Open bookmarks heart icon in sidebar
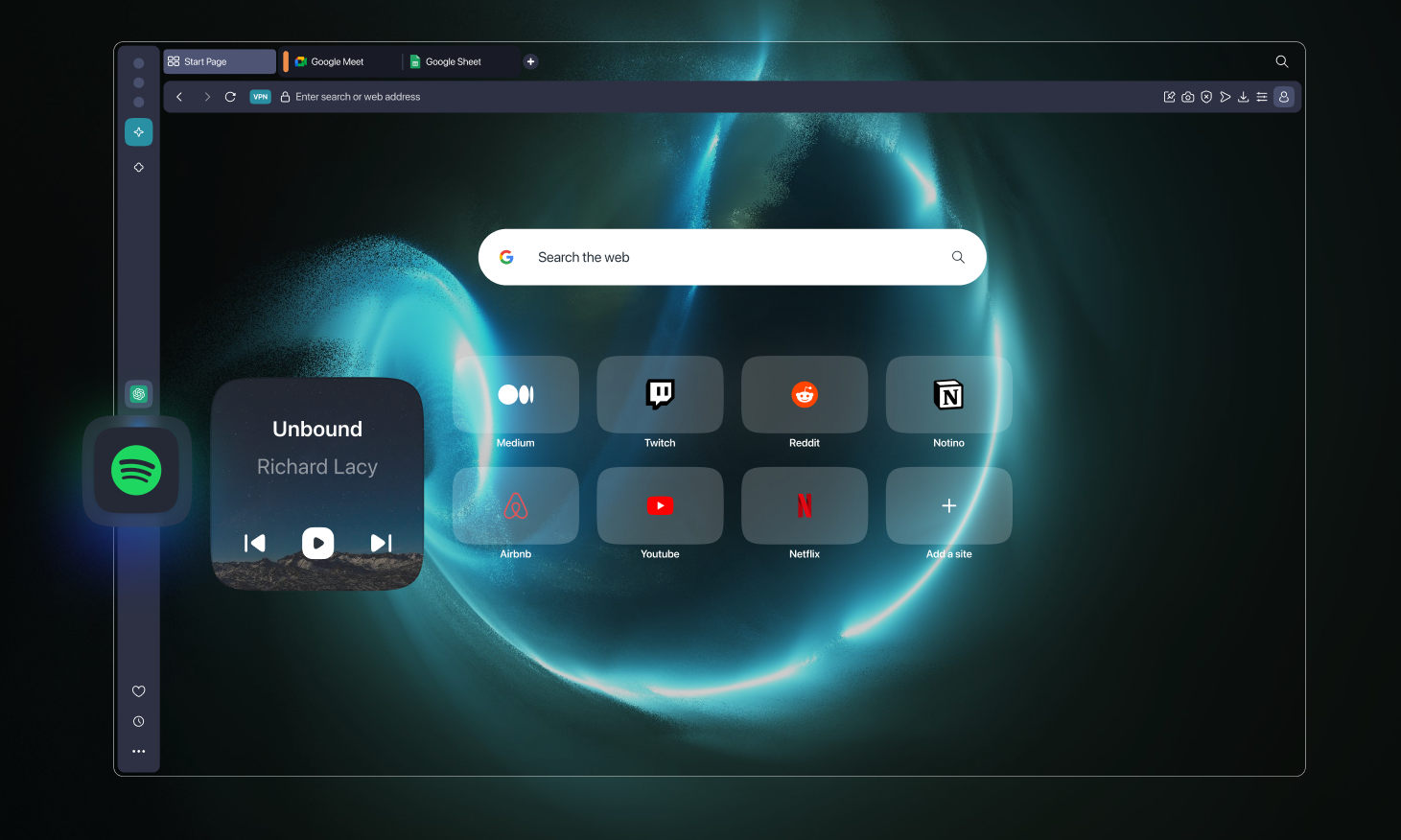 [x=139, y=691]
